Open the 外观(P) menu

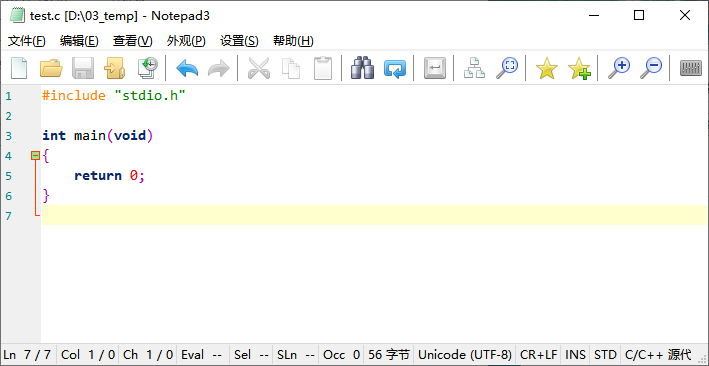[x=186, y=41]
